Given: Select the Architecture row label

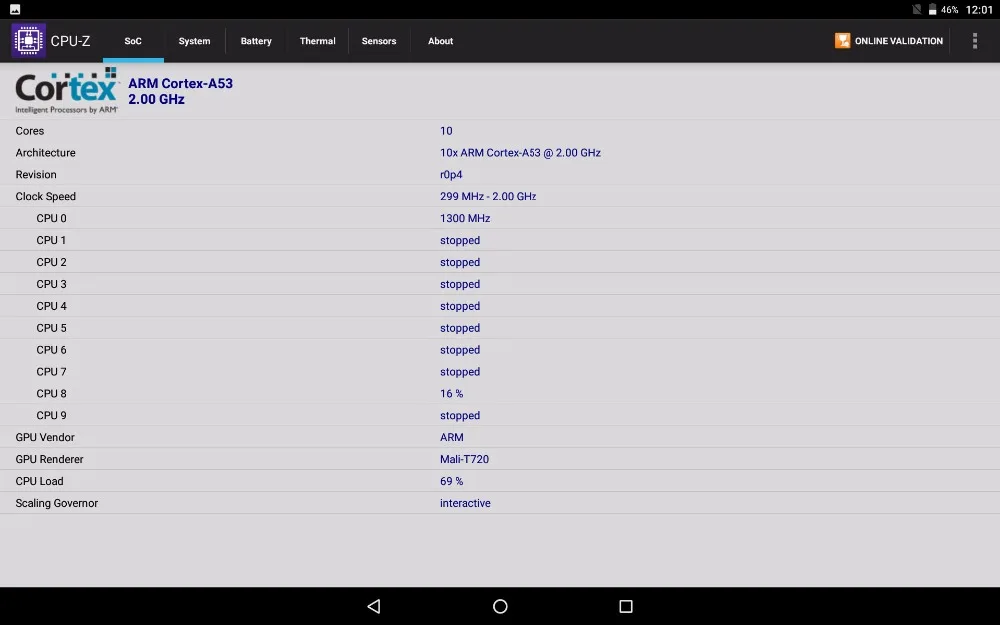Looking at the screenshot, I should click(x=45, y=152).
